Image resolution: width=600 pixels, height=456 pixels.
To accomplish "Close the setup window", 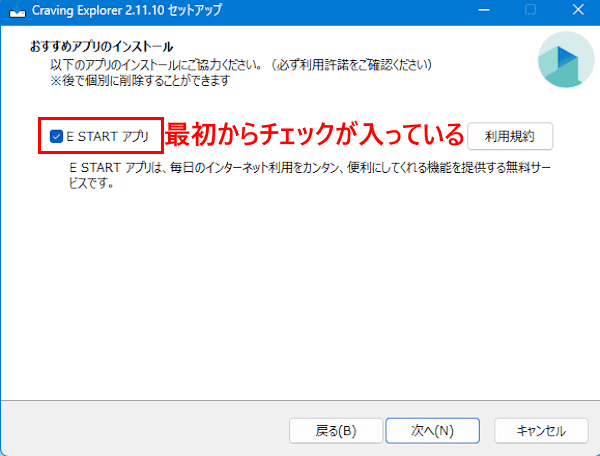I will (578, 10).
